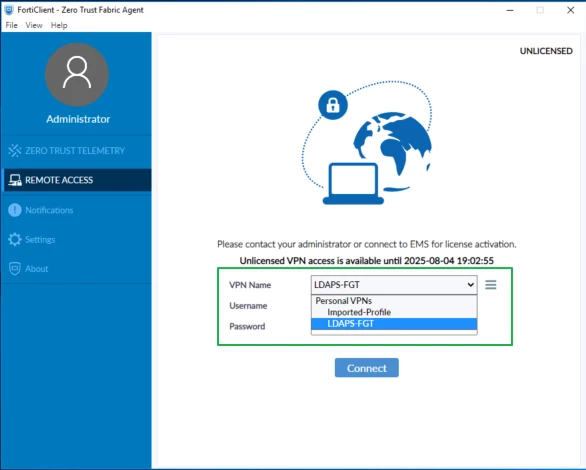
Task: Click the UNLICENSED status text
Action: [x=546, y=51]
